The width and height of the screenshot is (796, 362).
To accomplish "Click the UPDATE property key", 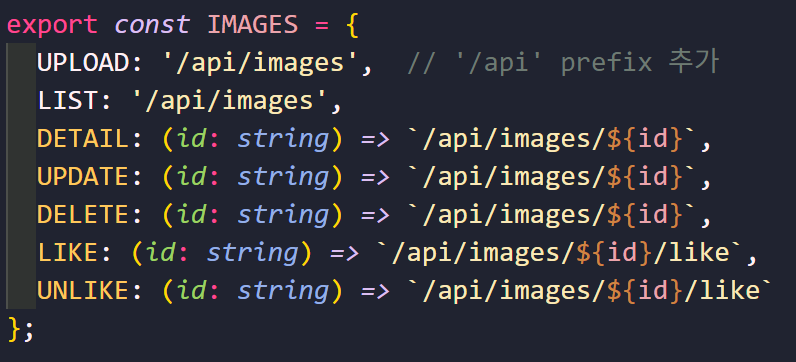I will click(83, 177).
